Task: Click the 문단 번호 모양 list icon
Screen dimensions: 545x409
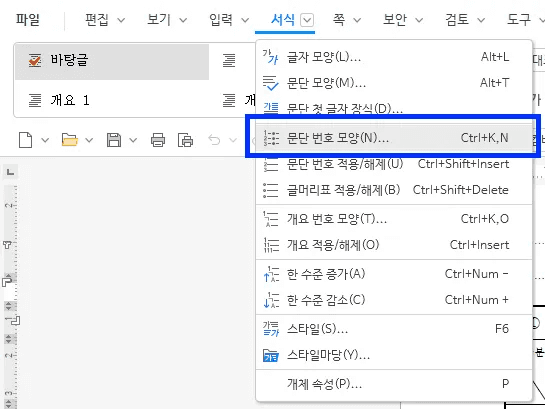Action: point(271,138)
